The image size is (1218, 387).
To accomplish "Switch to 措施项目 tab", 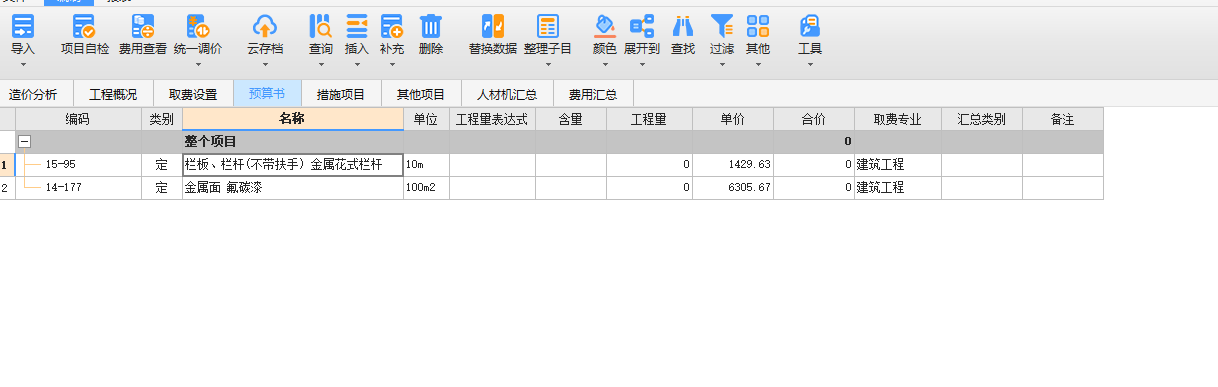I will 341,95.
